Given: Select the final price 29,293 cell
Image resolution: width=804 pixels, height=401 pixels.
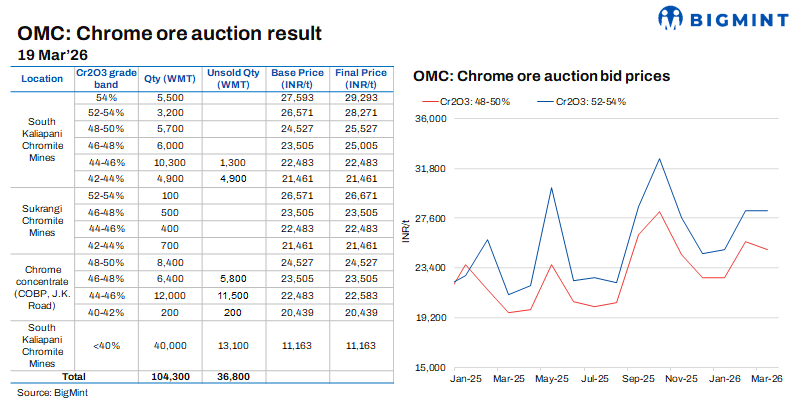Looking at the screenshot, I should (361, 100).
